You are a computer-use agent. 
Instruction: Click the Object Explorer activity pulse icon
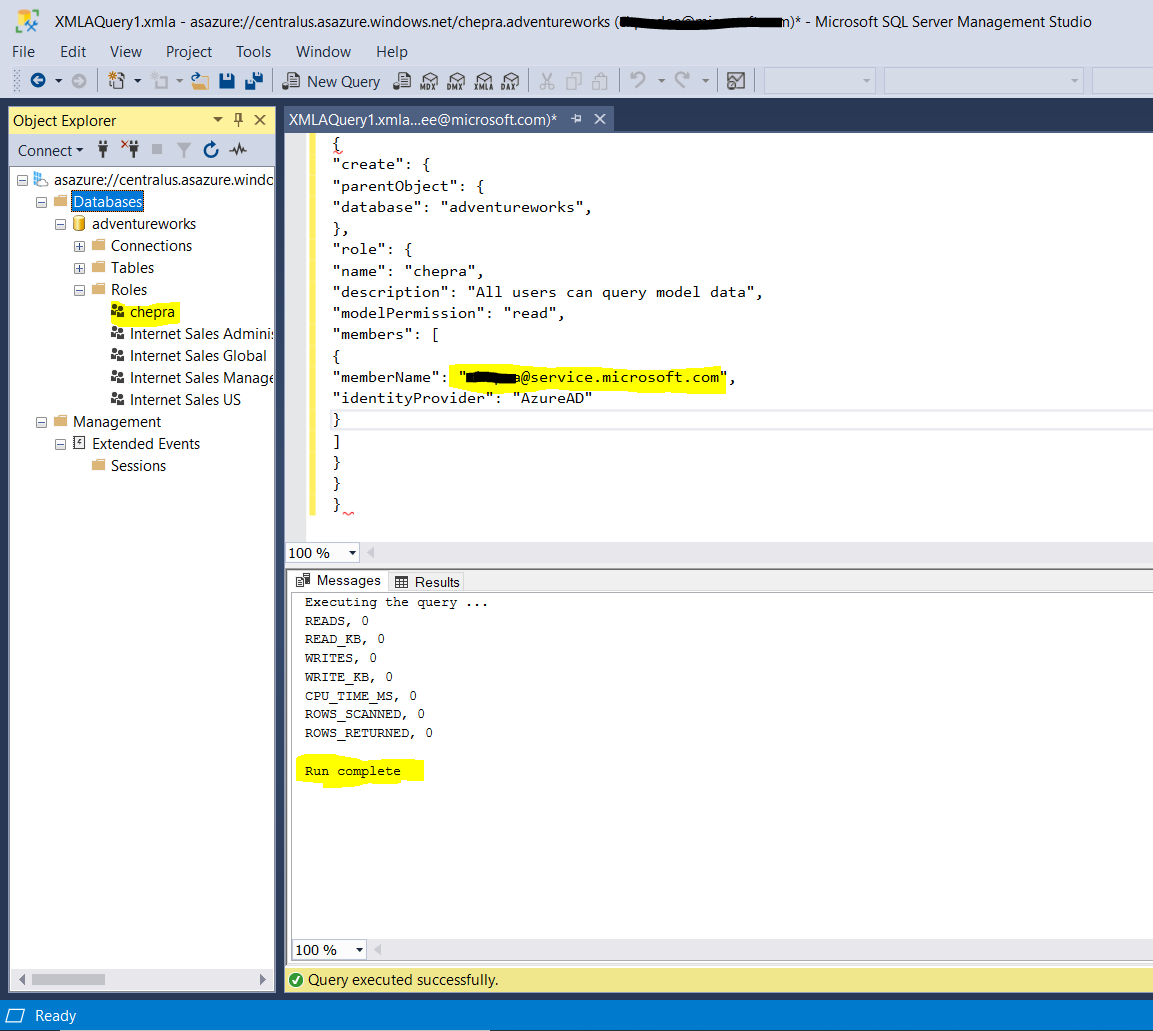pyautogui.click(x=238, y=150)
